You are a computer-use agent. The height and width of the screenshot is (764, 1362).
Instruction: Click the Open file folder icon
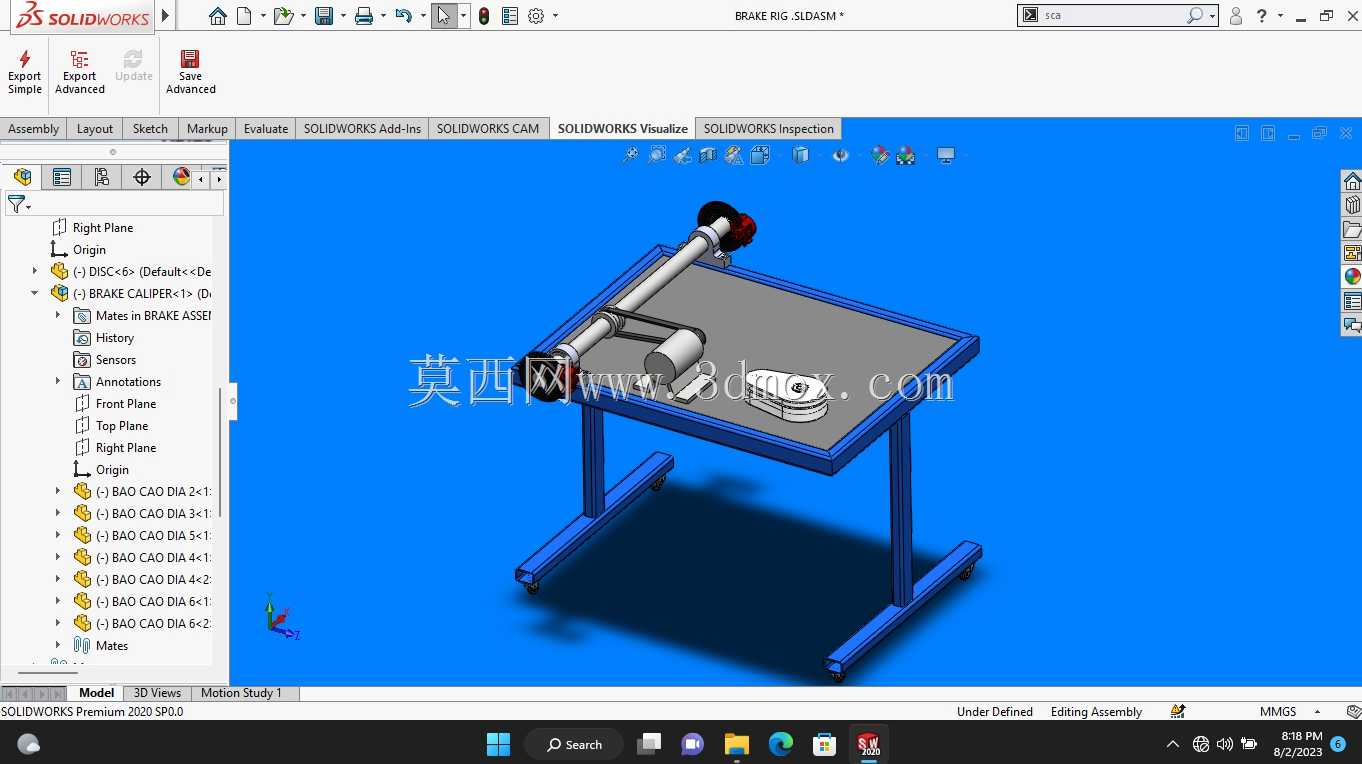point(283,15)
